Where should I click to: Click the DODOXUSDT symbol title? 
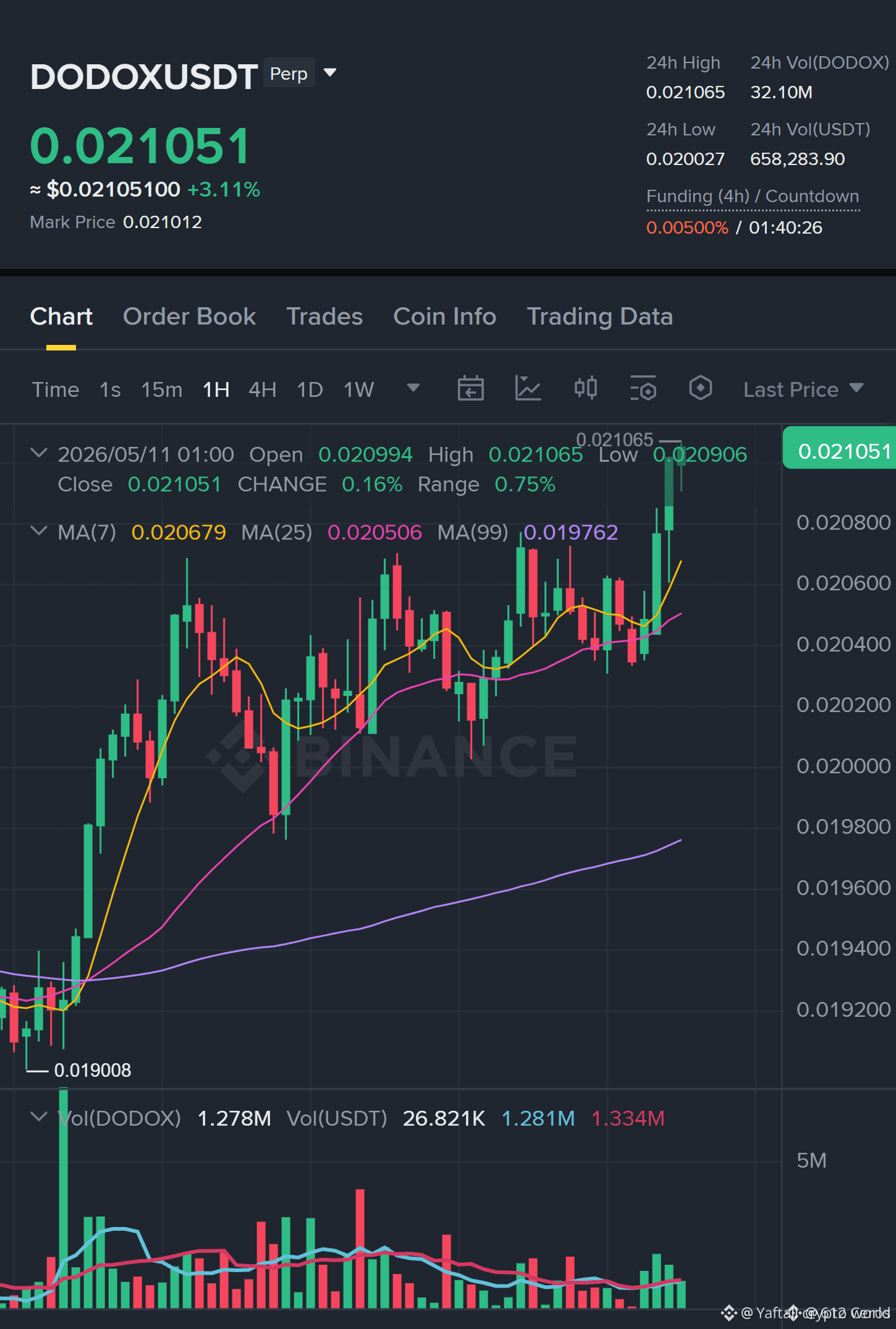click(x=144, y=77)
